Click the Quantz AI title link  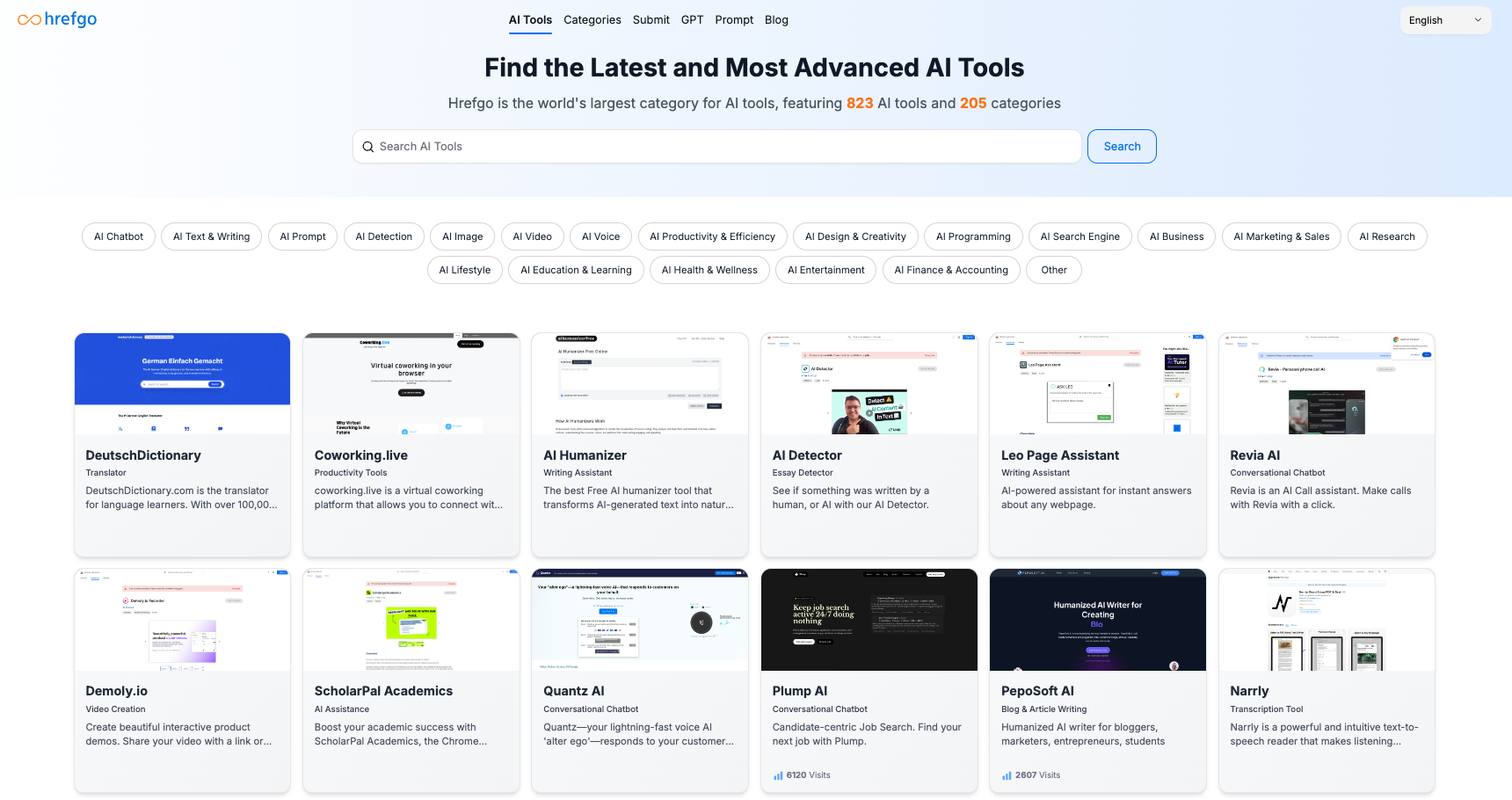574,691
